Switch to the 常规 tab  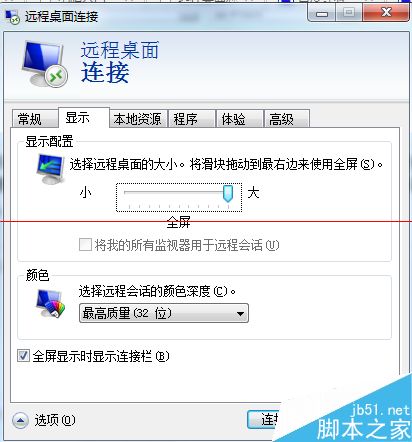34,119
